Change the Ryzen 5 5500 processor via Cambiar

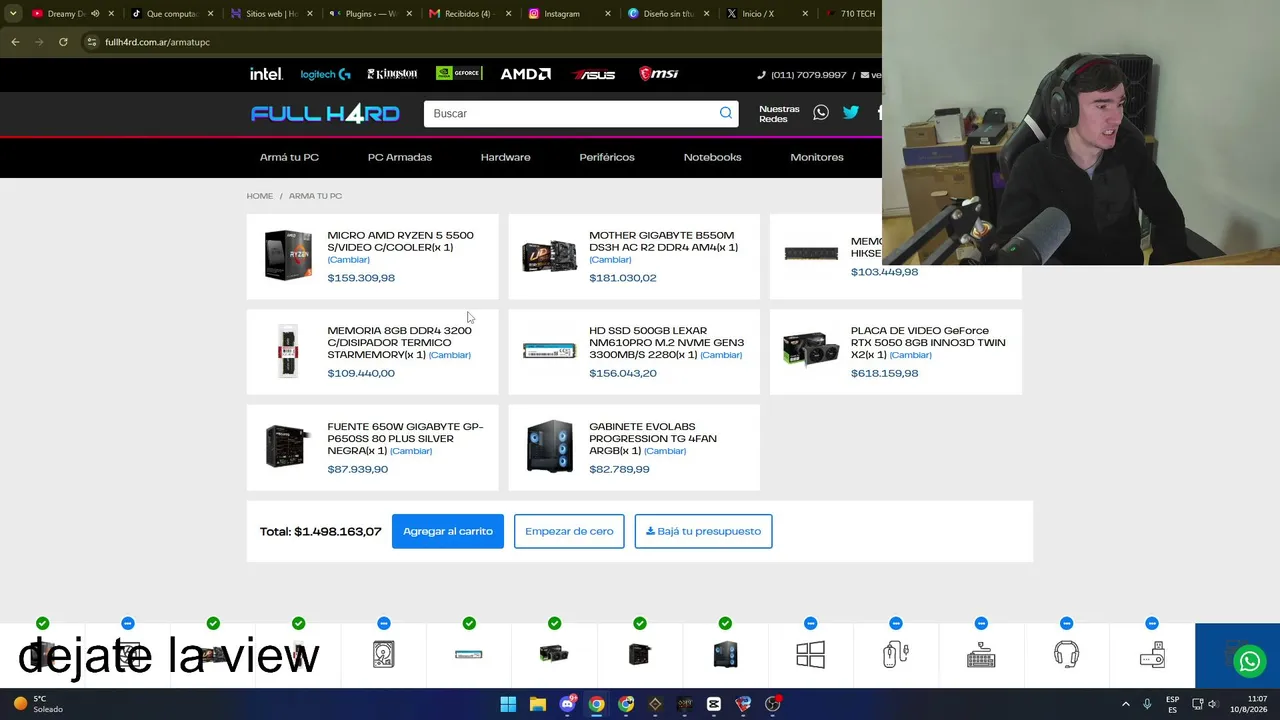coord(348,260)
